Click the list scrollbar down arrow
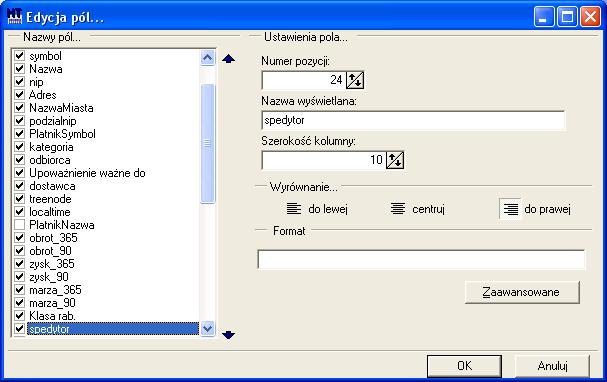The width and height of the screenshot is (607, 382). tap(208, 329)
